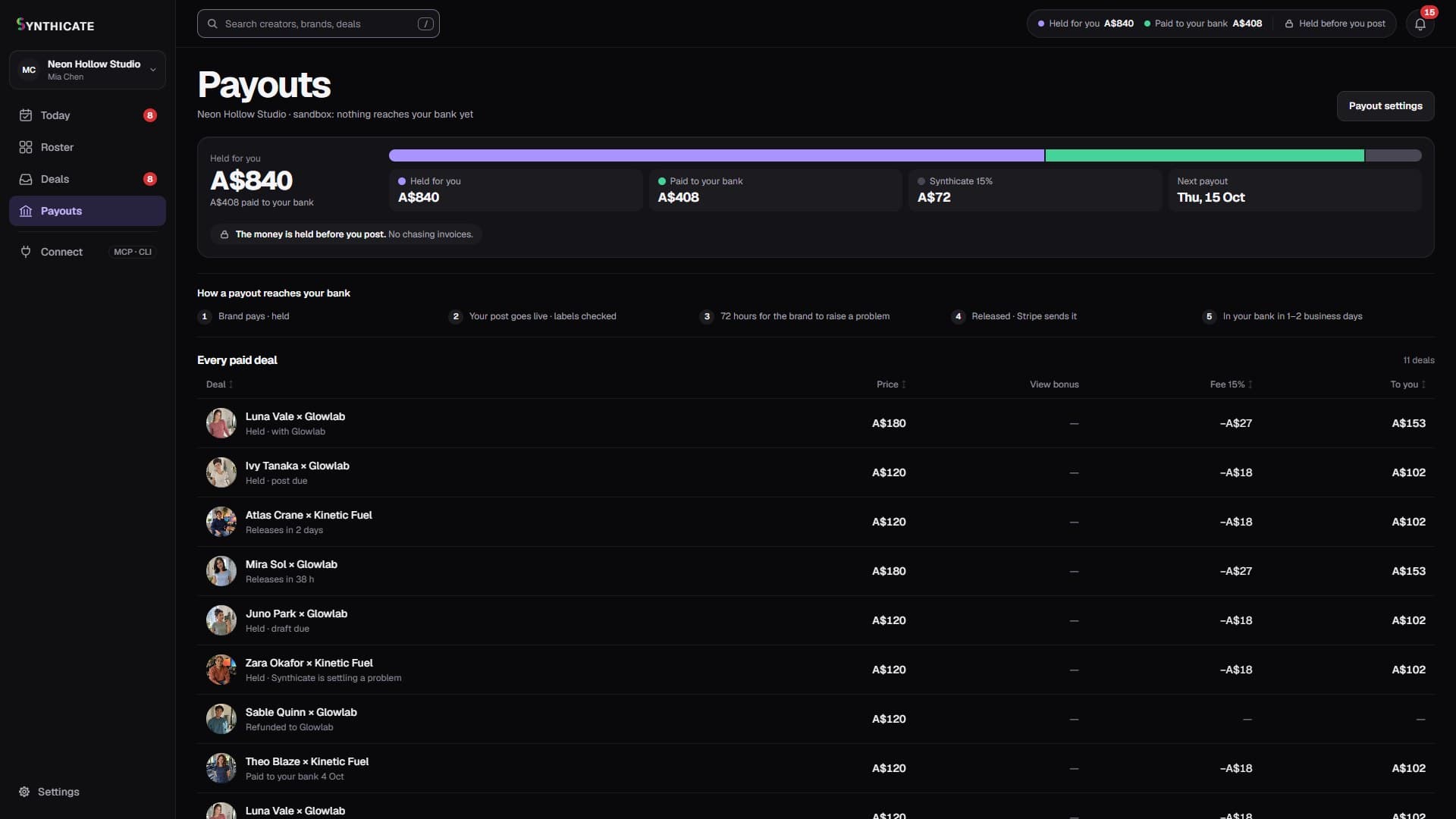
Task: Click the lock icon in the held-money note
Action: pos(224,234)
